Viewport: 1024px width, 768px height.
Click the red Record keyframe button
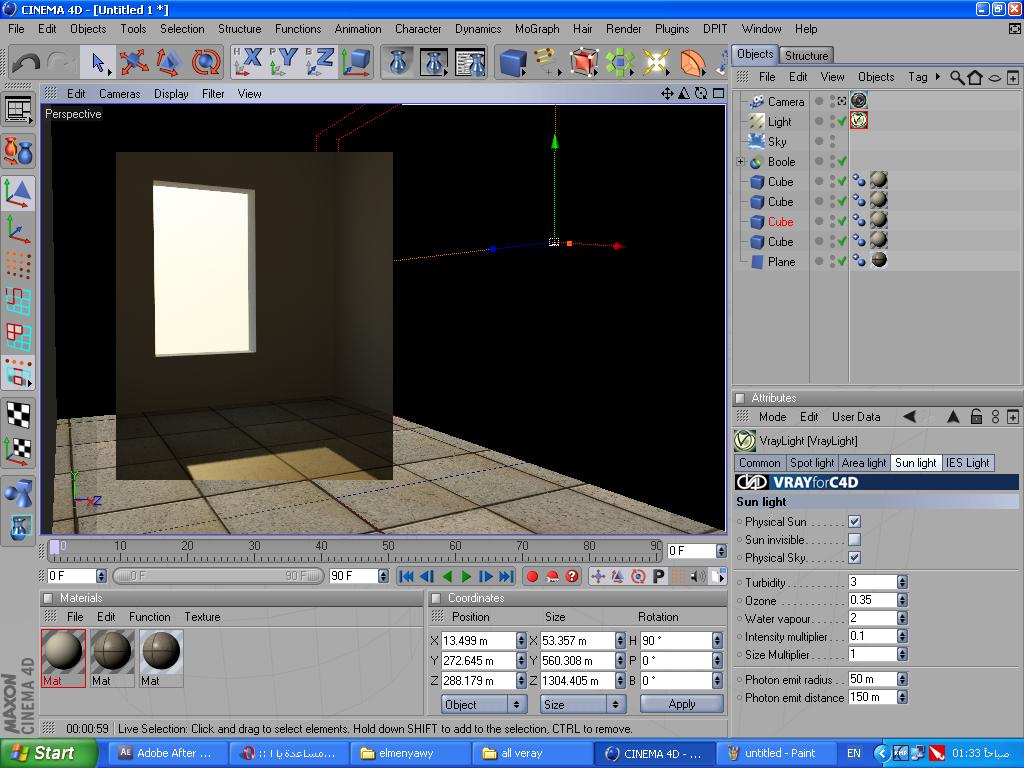click(x=532, y=577)
